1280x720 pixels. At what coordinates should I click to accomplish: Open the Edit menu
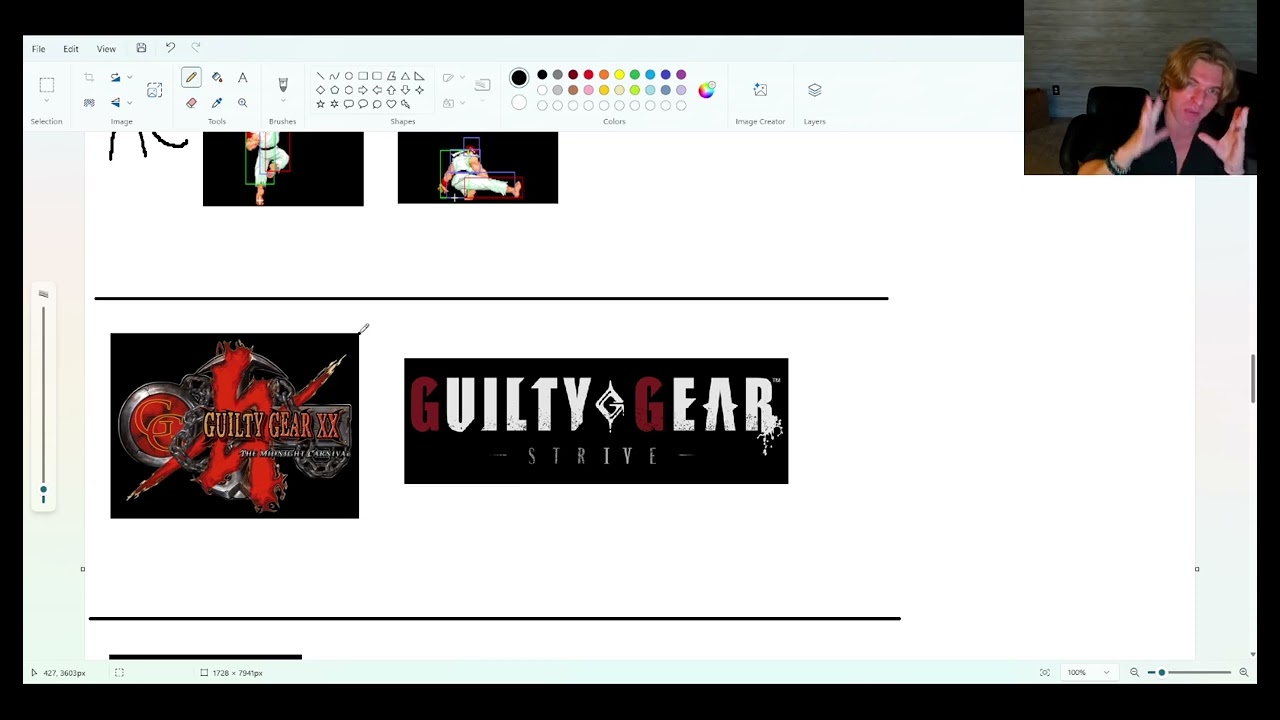tap(71, 49)
